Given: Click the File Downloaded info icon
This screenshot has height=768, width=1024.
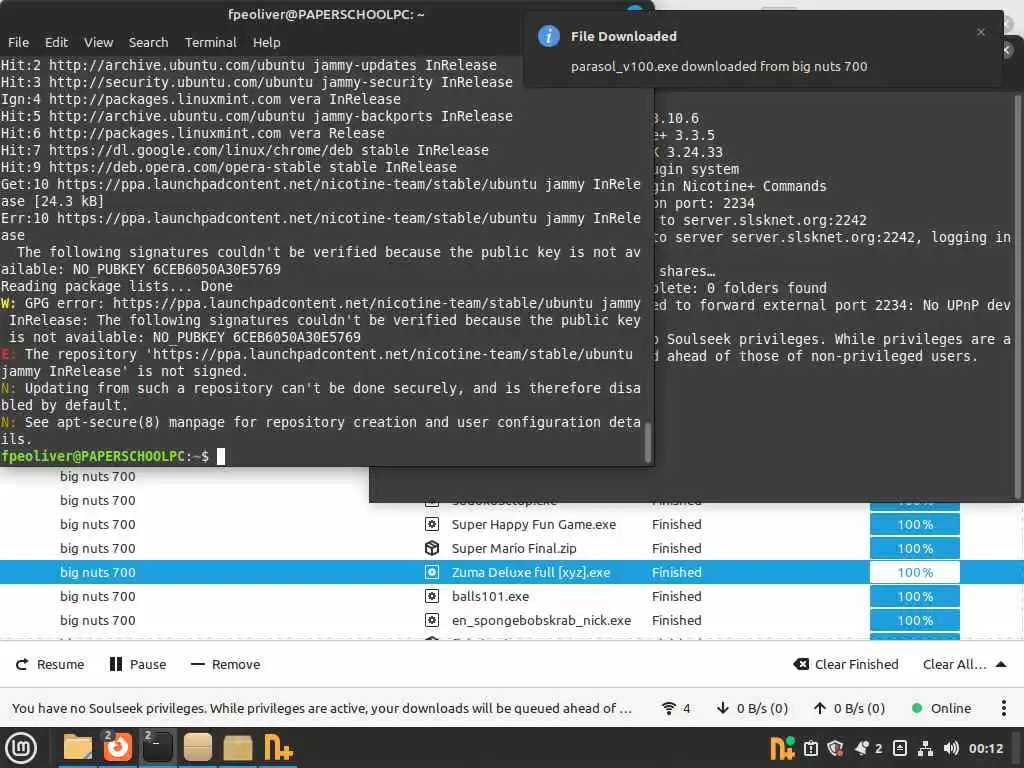Looking at the screenshot, I should coord(549,36).
